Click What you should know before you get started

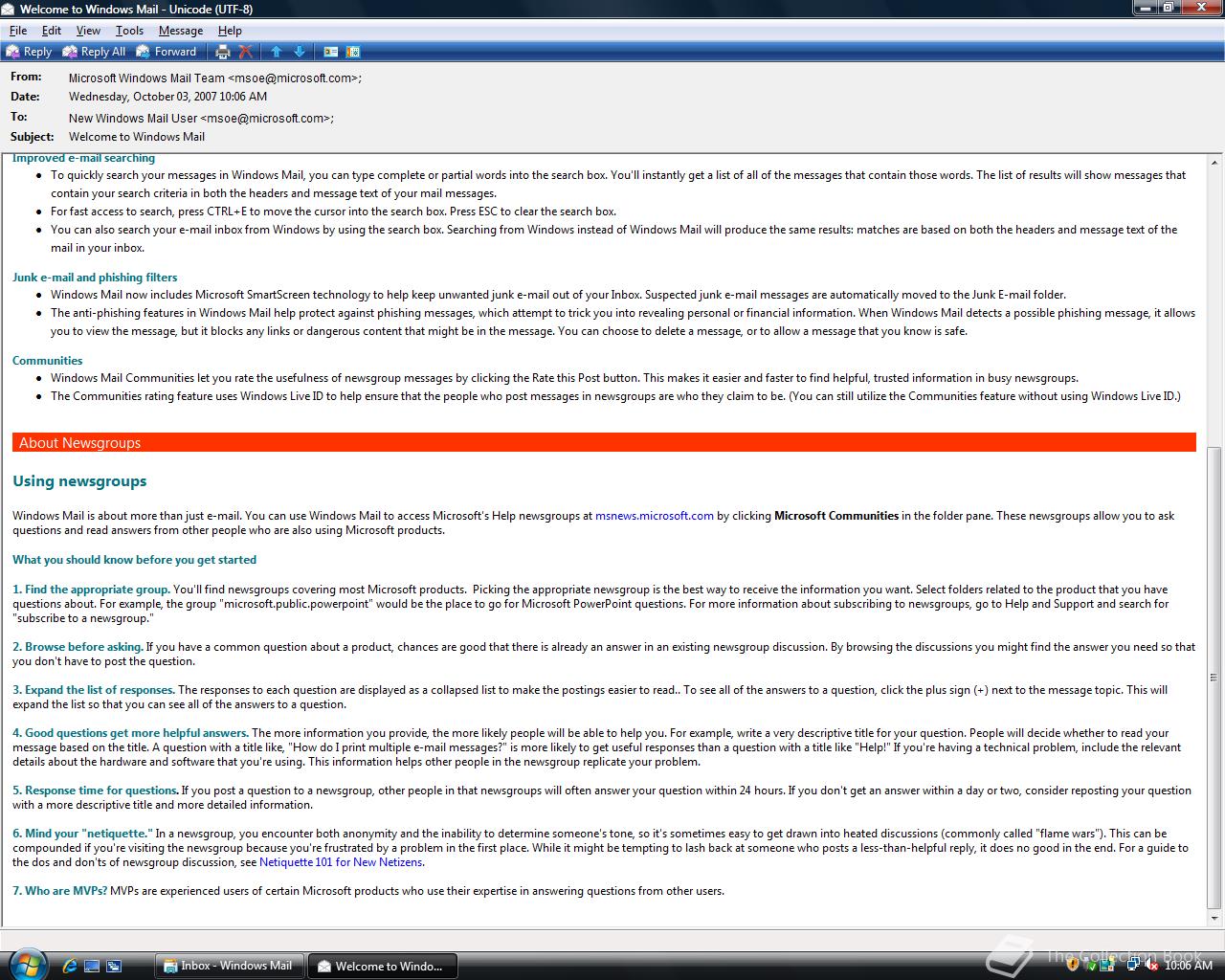[x=134, y=560]
